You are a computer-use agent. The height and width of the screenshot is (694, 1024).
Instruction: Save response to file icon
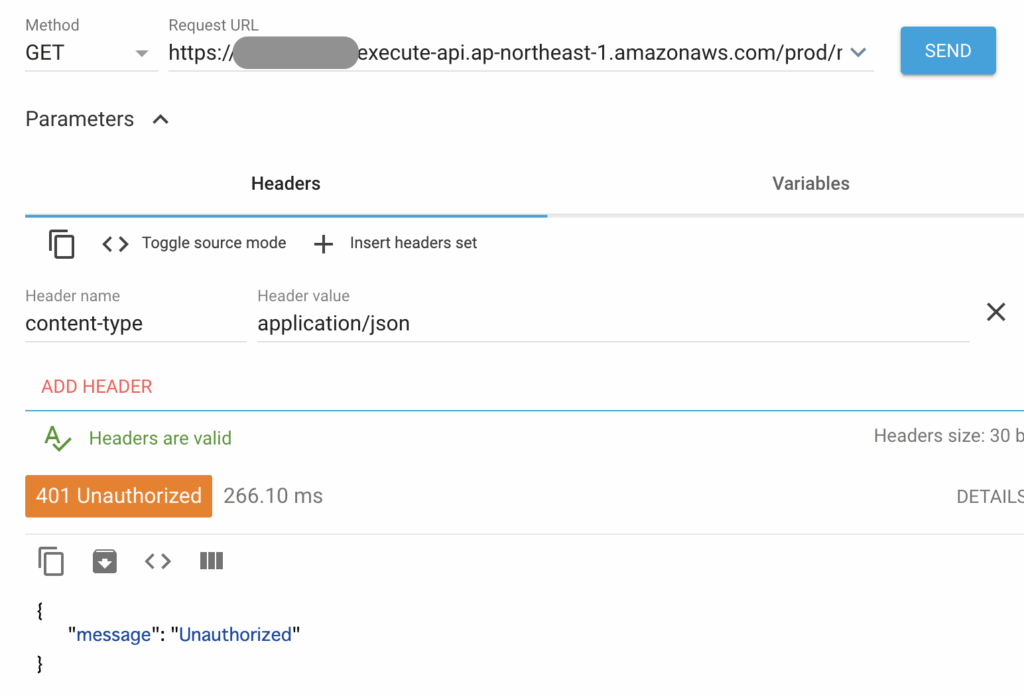pos(104,561)
